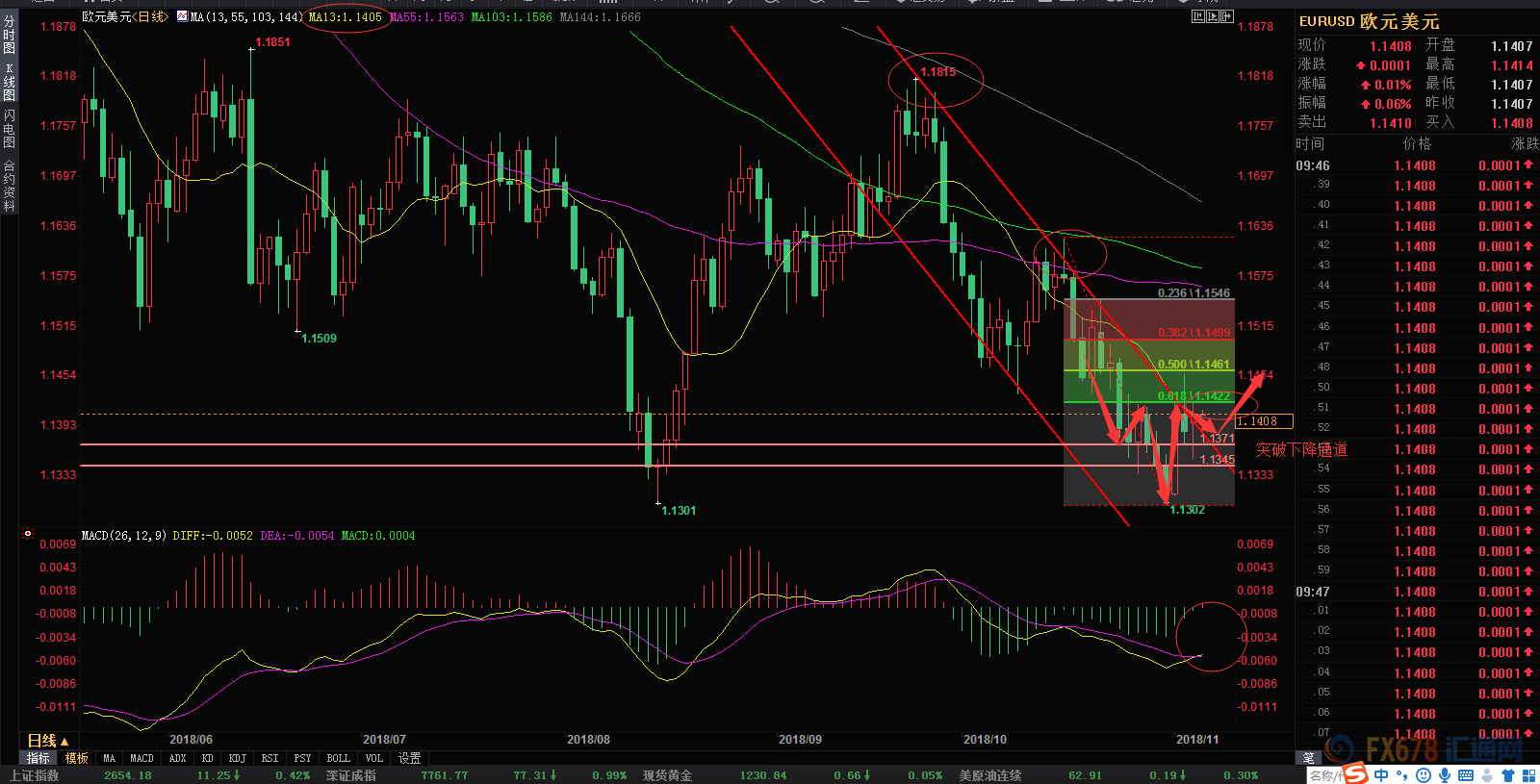Open the 分时图 intraday chart sidebar tab
The width and height of the screenshot is (1540, 784).
[x=9, y=34]
